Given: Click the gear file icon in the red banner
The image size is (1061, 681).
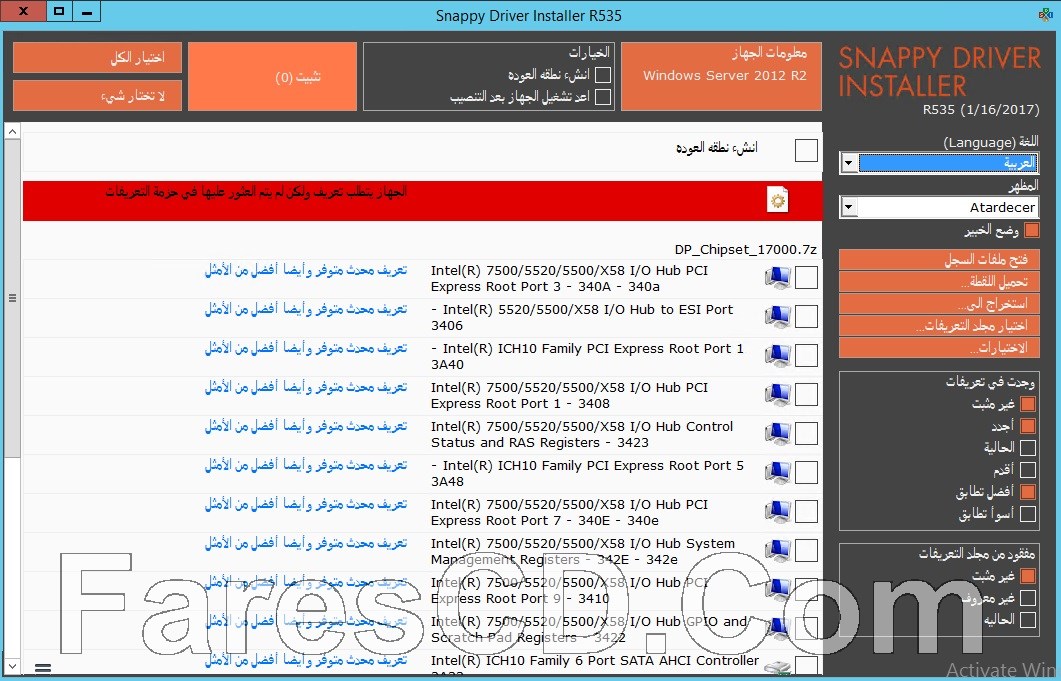Looking at the screenshot, I should click(x=777, y=200).
